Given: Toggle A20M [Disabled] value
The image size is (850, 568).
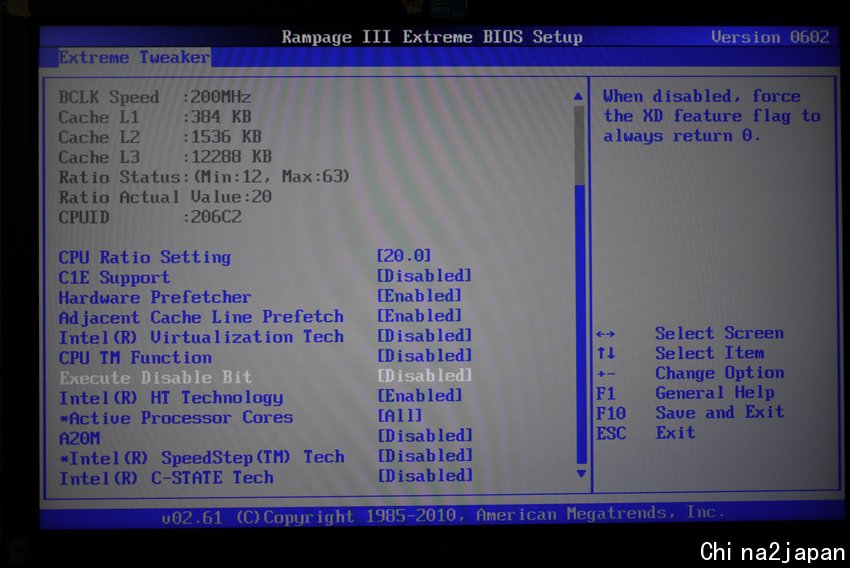Looking at the screenshot, I should coord(424,435).
